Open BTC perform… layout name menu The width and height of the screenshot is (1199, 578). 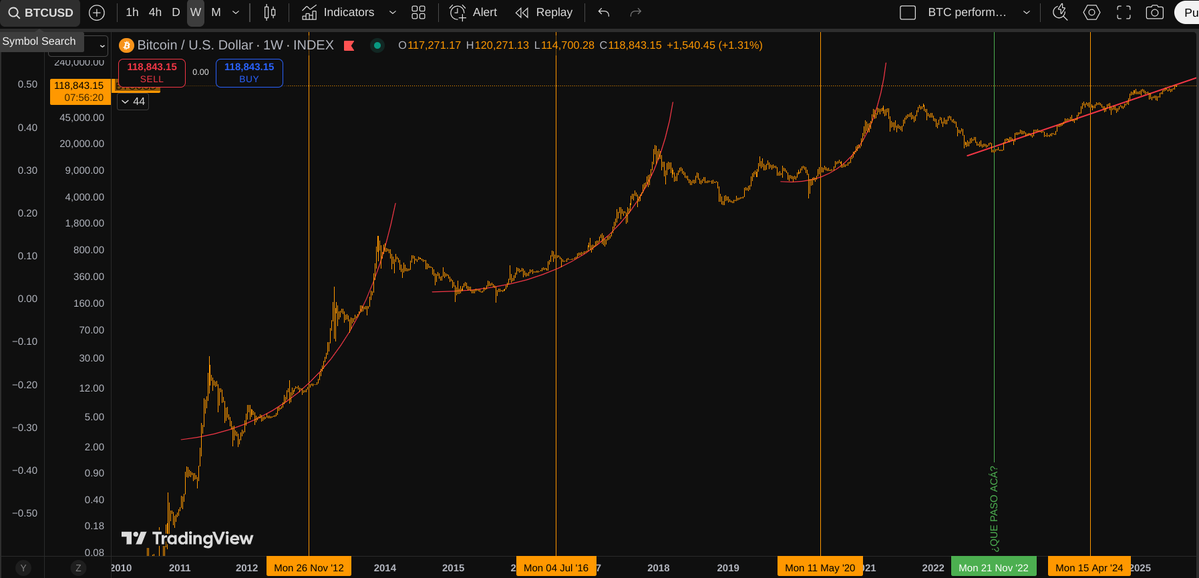[x=968, y=12]
